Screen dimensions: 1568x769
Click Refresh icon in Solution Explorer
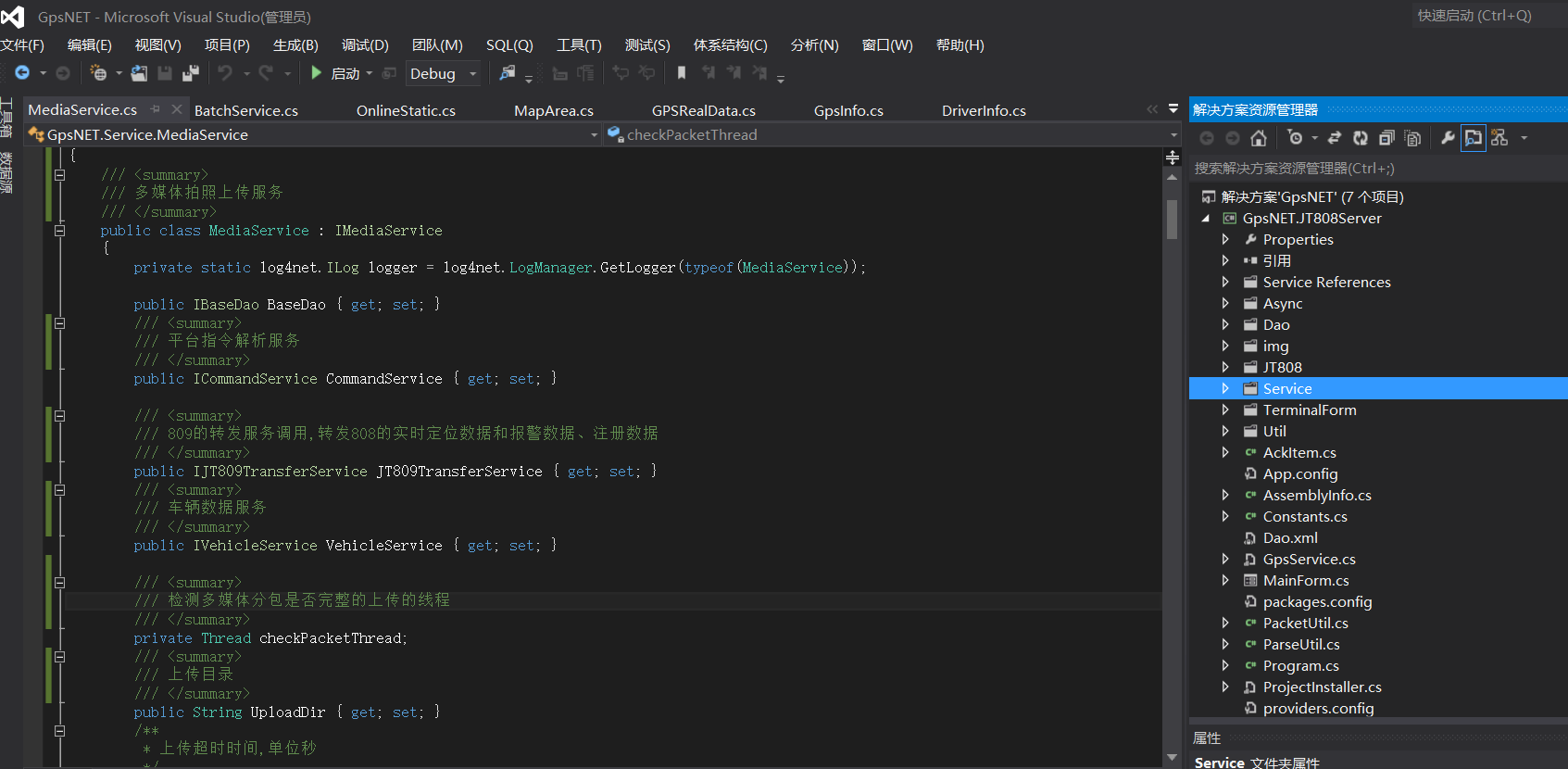pos(1361,138)
